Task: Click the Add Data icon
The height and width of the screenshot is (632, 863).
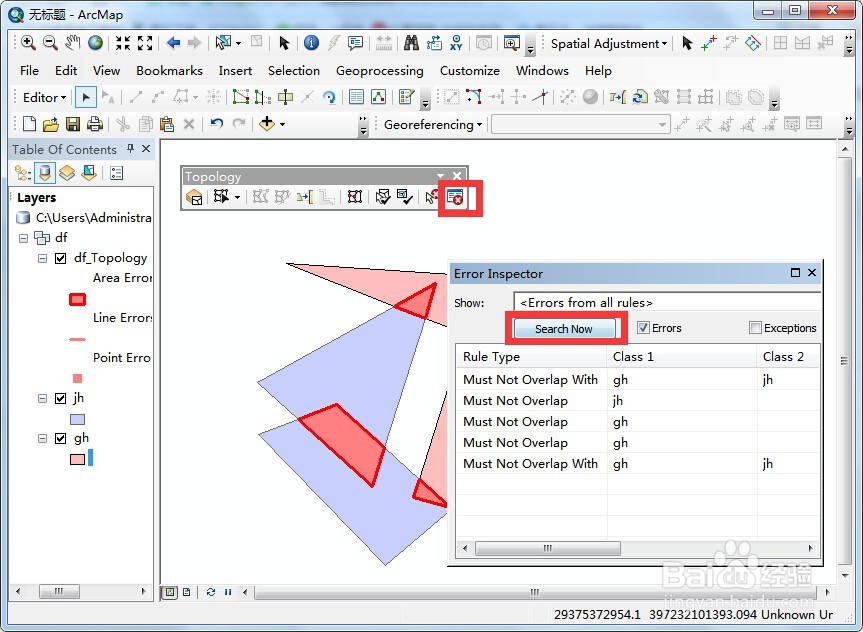Action: 267,124
